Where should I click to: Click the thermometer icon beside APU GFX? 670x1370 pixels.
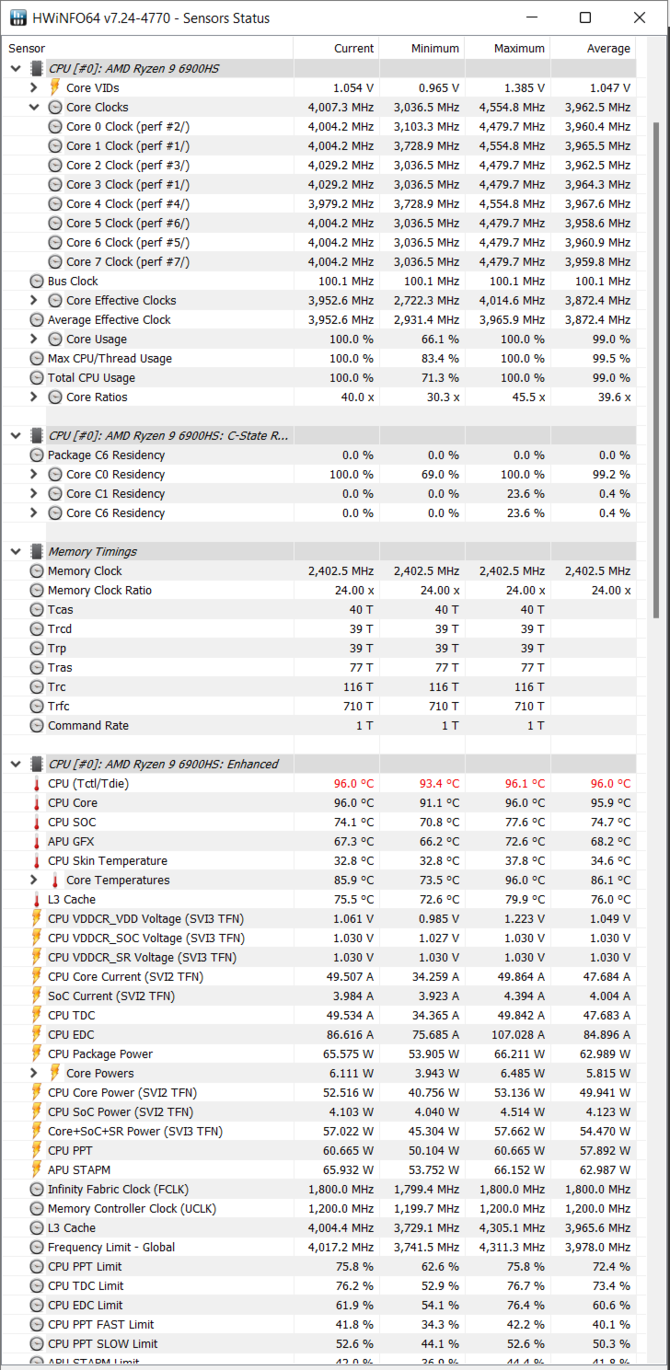[x=37, y=842]
